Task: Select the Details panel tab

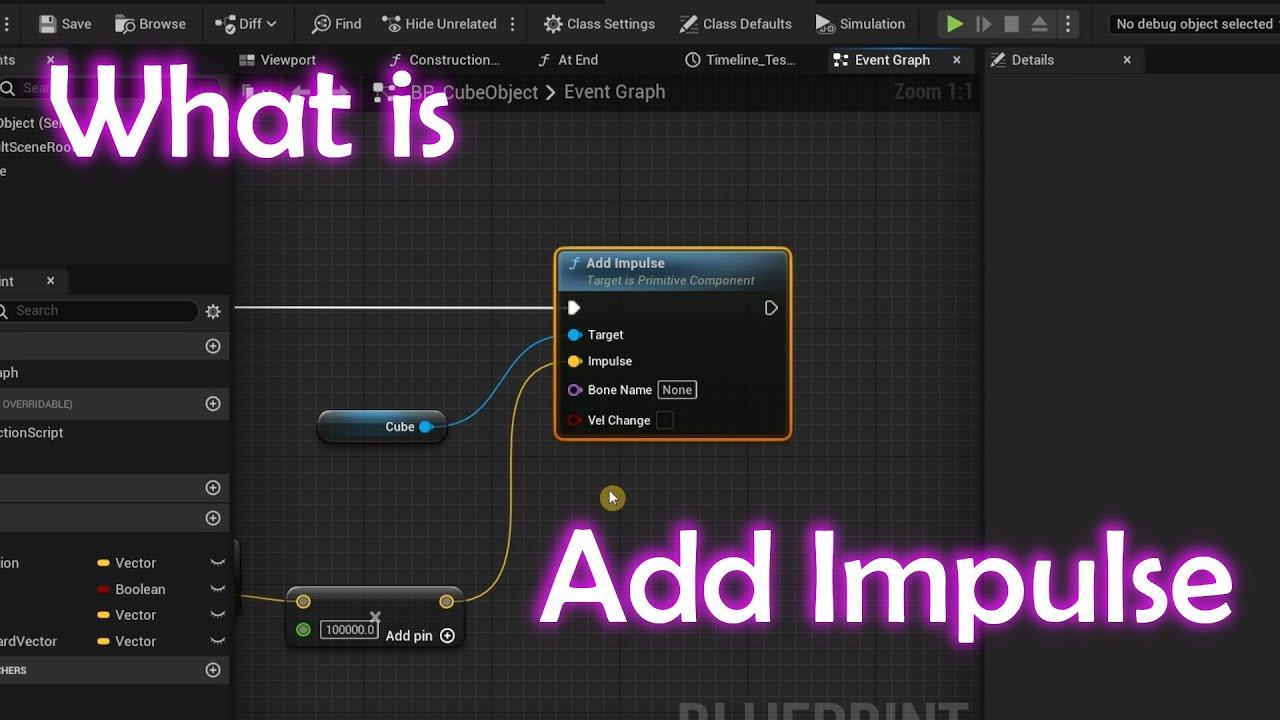Action: (1022, 60)
